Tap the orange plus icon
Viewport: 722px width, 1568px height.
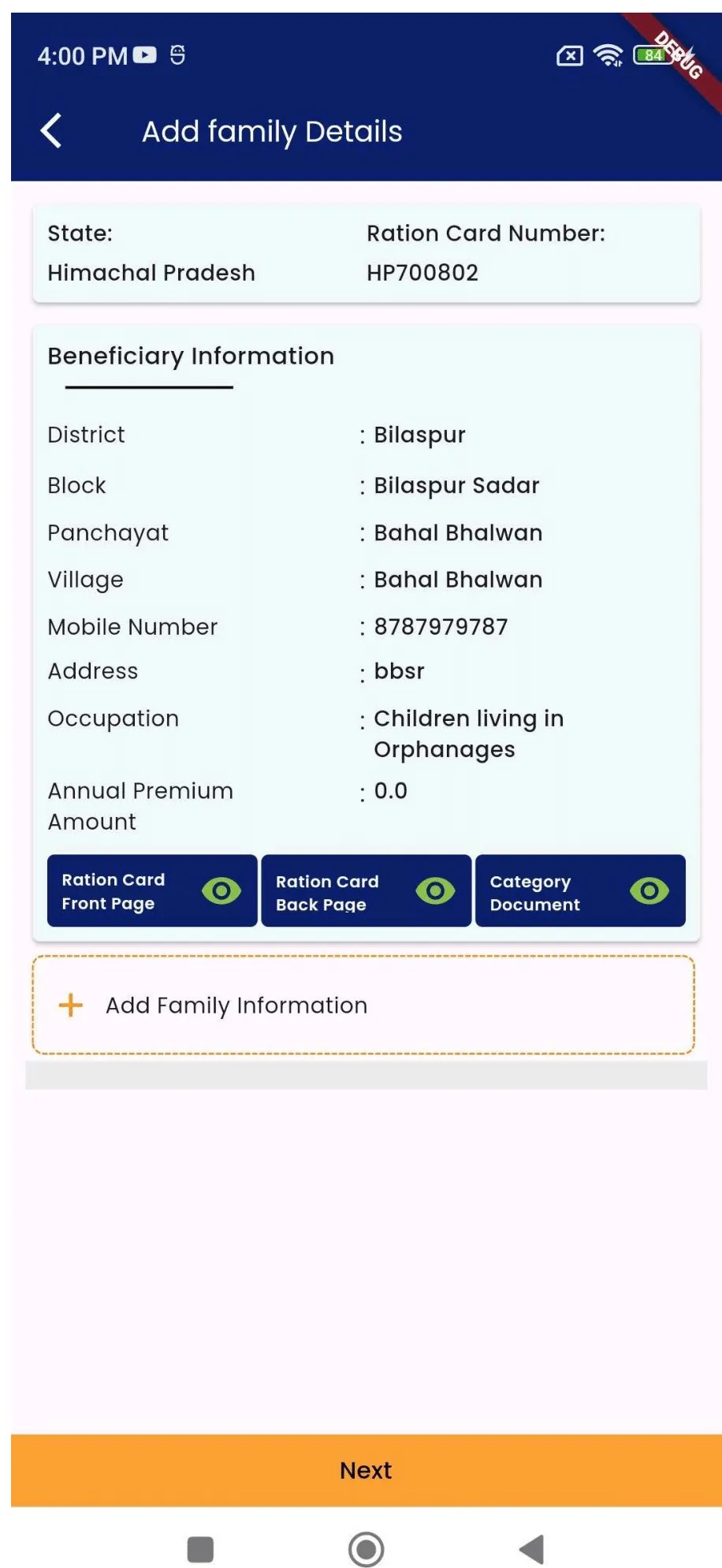point(71,1005)
